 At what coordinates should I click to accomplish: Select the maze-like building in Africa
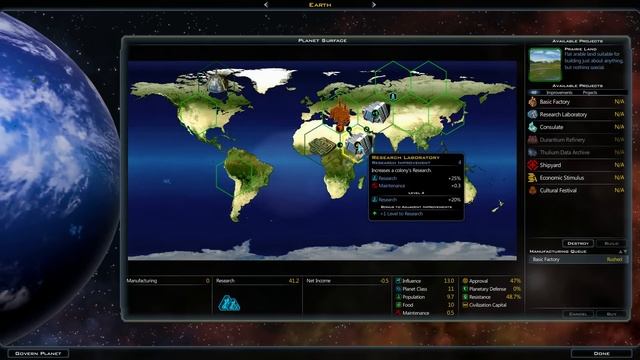(322, 146)
